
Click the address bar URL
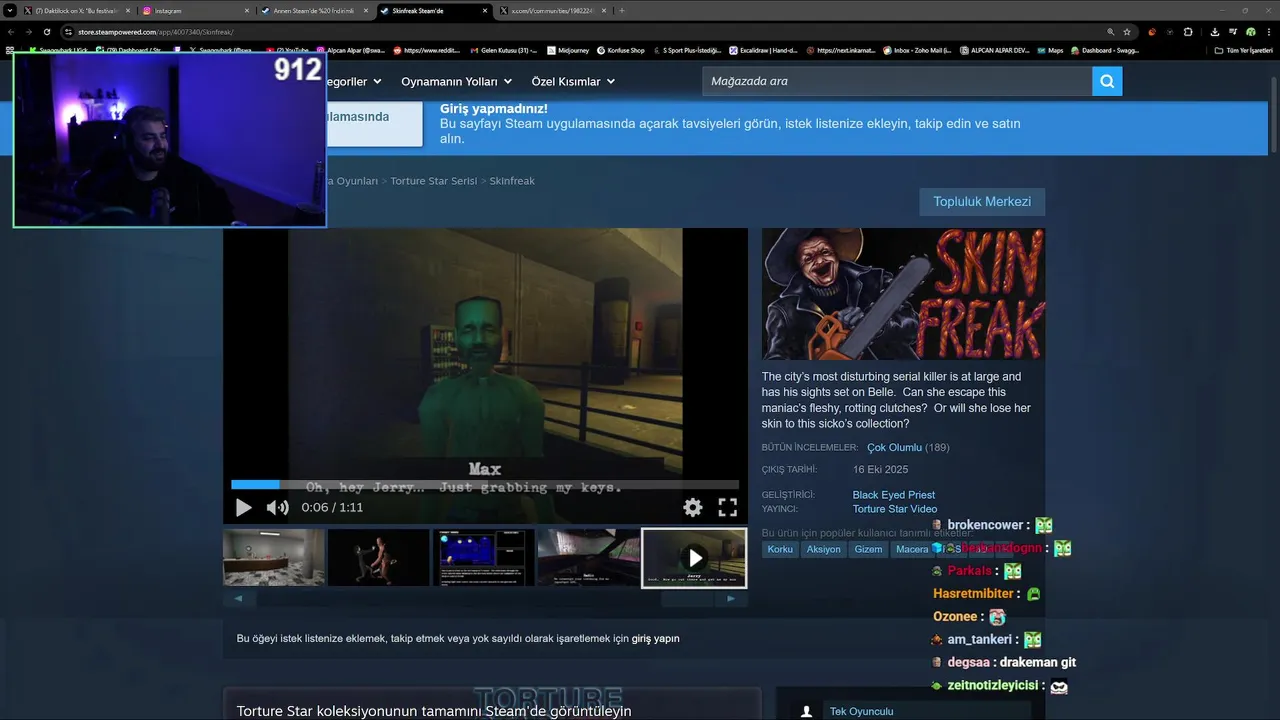[156, 32]
